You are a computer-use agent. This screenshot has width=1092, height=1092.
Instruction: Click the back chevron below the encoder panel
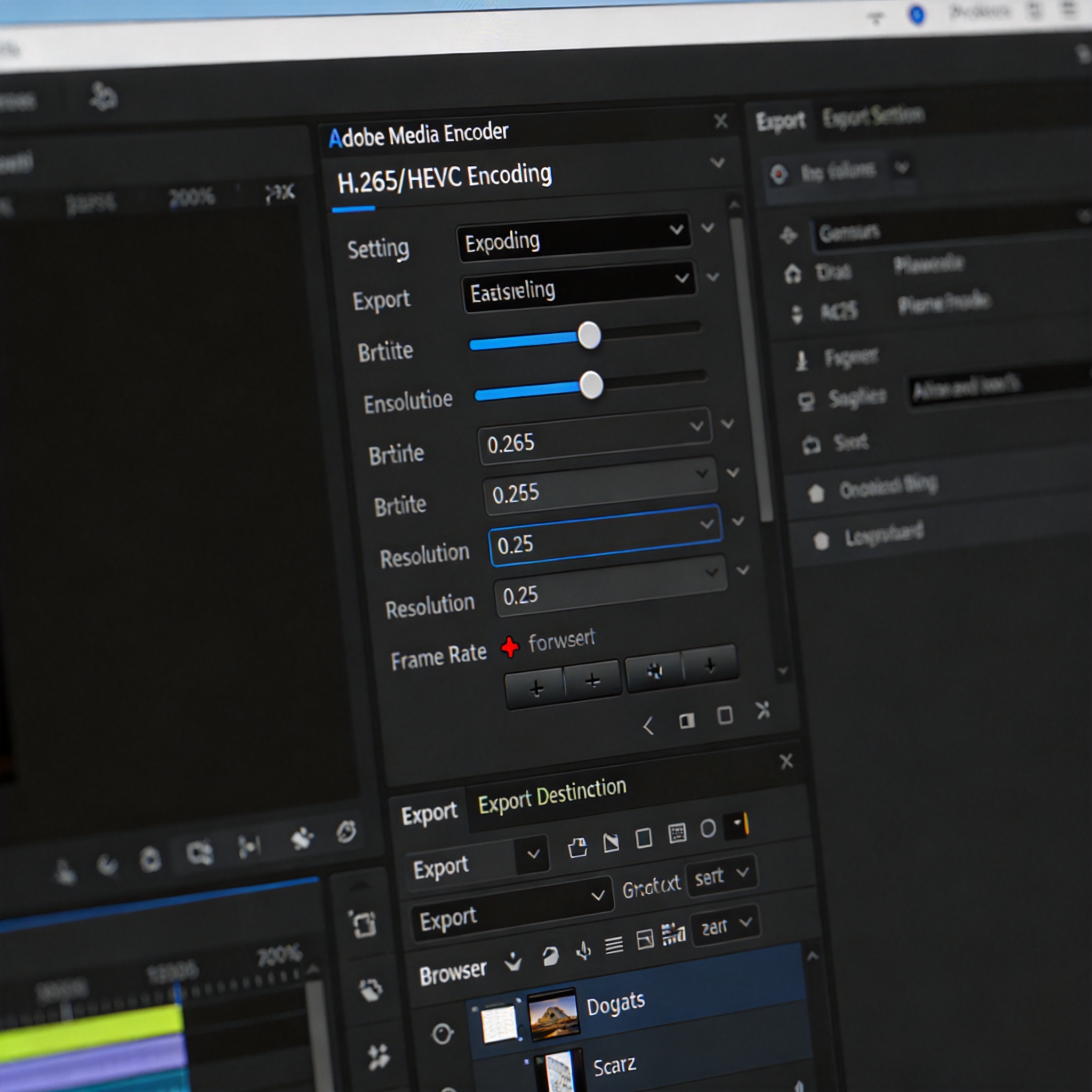tap(648, 726)
